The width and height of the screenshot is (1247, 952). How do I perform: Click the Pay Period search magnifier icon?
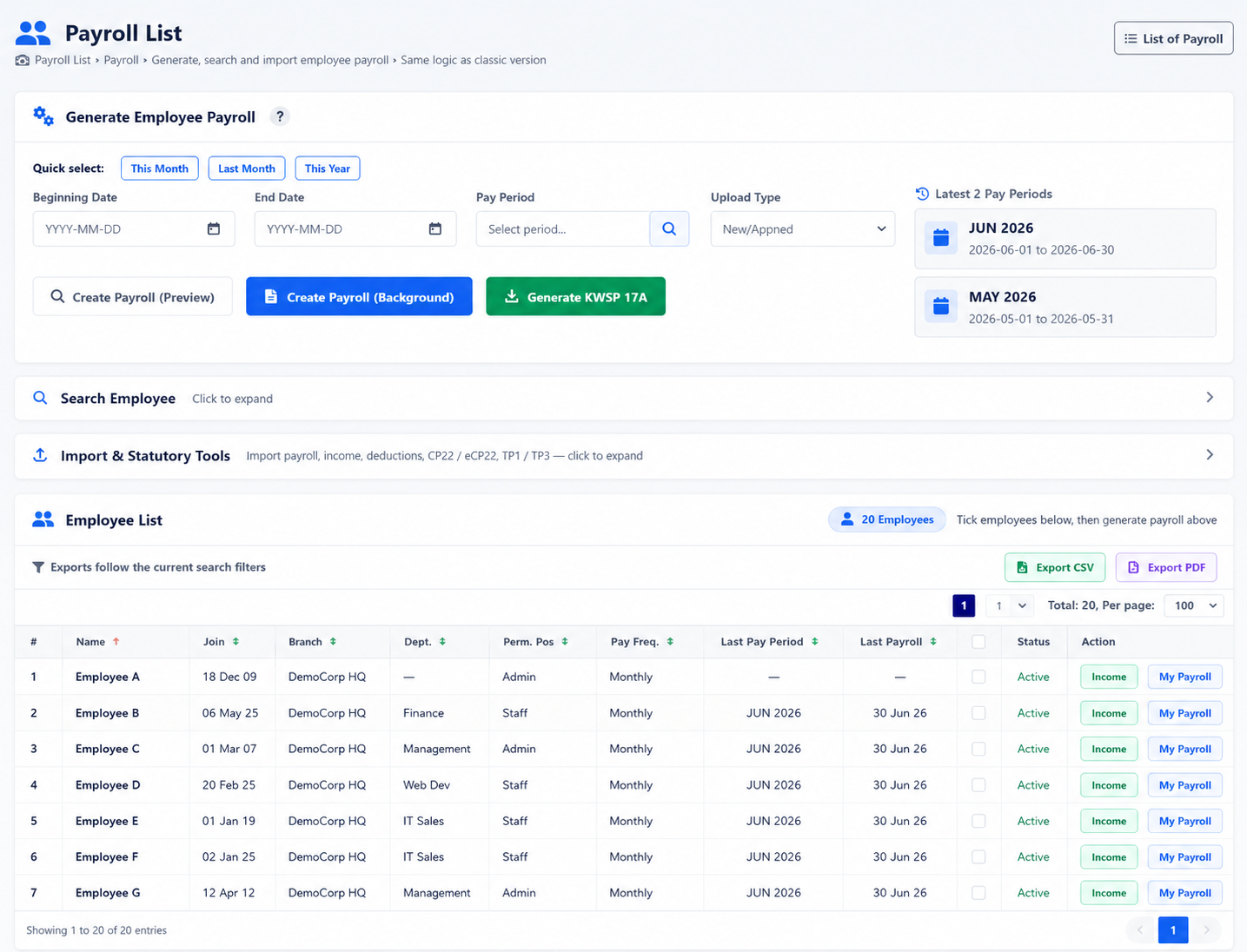click(669, 228)
